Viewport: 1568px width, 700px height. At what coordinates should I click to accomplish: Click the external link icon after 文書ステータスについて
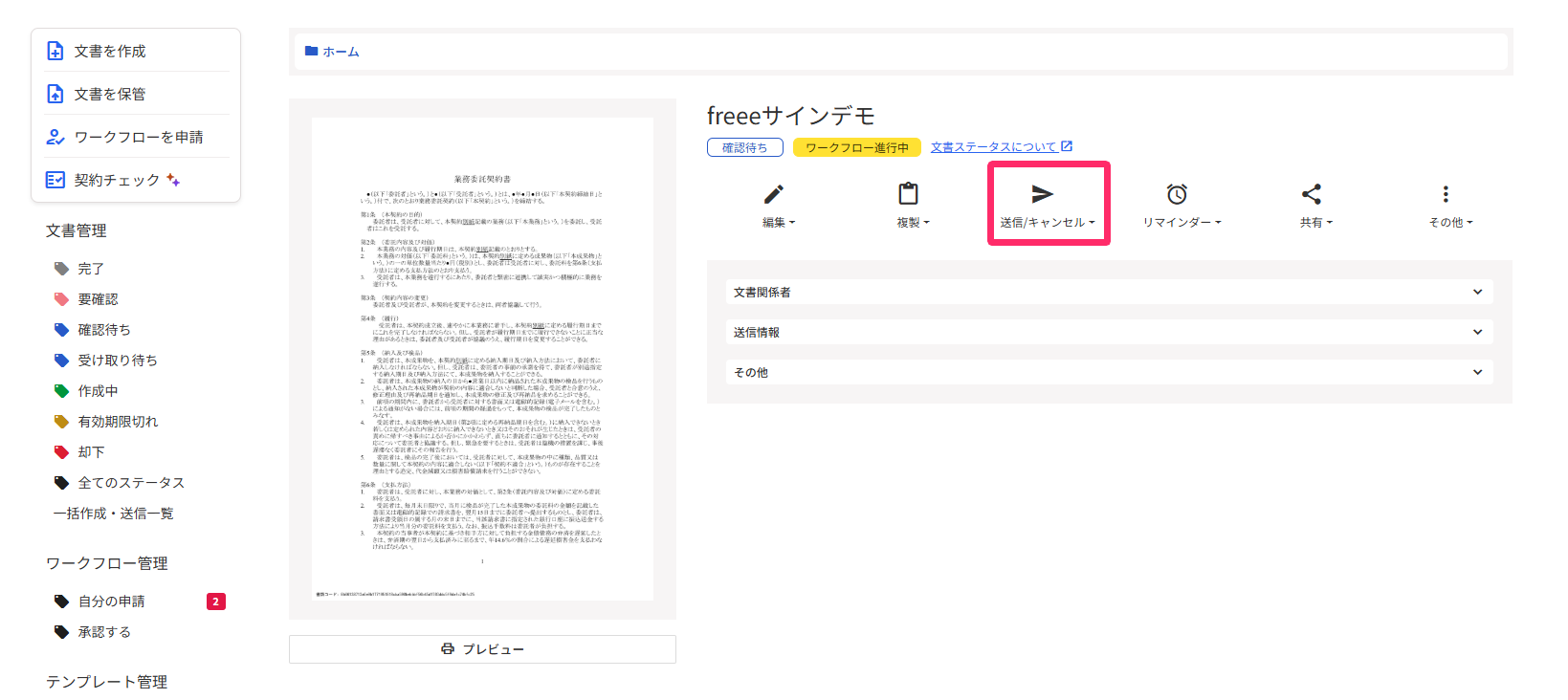[1067, 146]
